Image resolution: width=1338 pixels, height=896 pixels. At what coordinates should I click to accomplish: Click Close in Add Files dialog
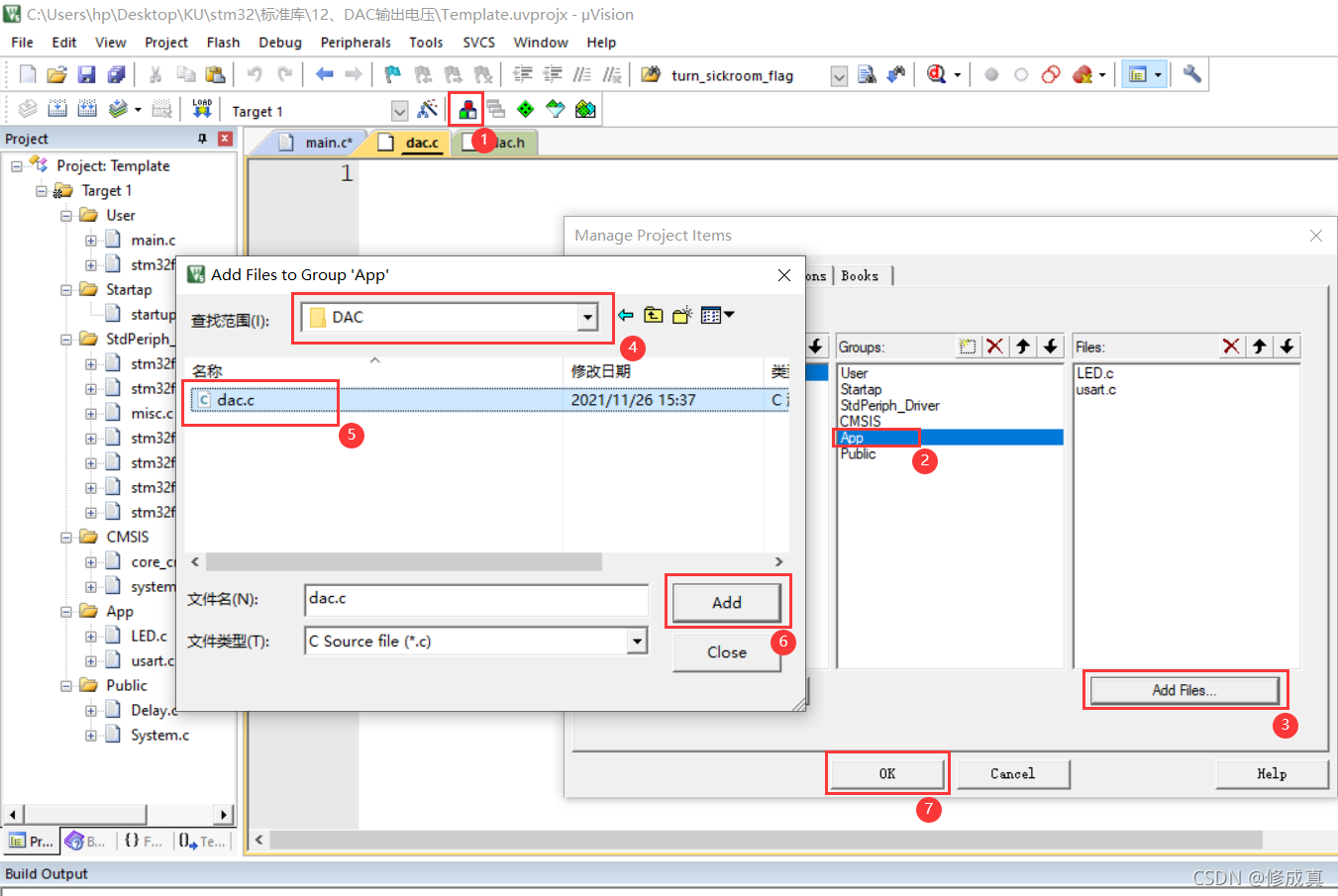727,652
